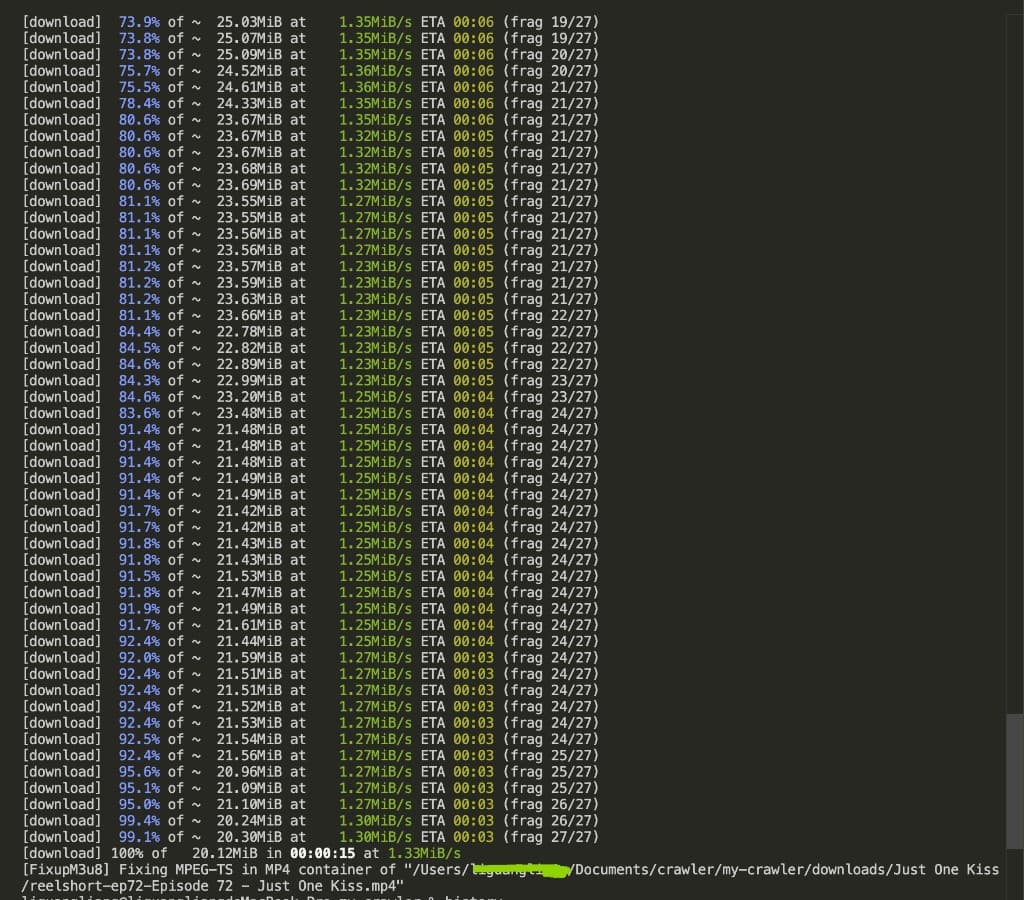Viewport: 1024px width, 900px height.
Task: Click the bold '00:00:15' elapsed time
Action: tap(323, 854)
